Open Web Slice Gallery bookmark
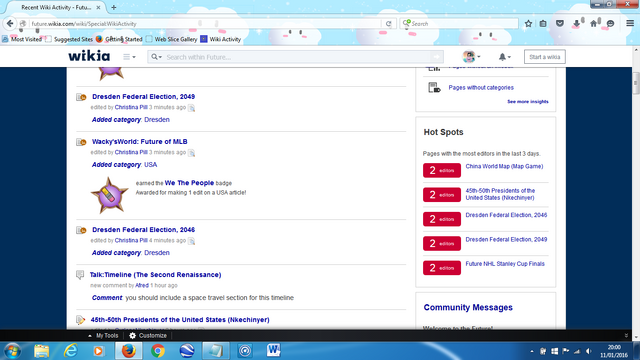Viewport: 640px width, 360px height. pyautogui.click(x=171, y=39)
